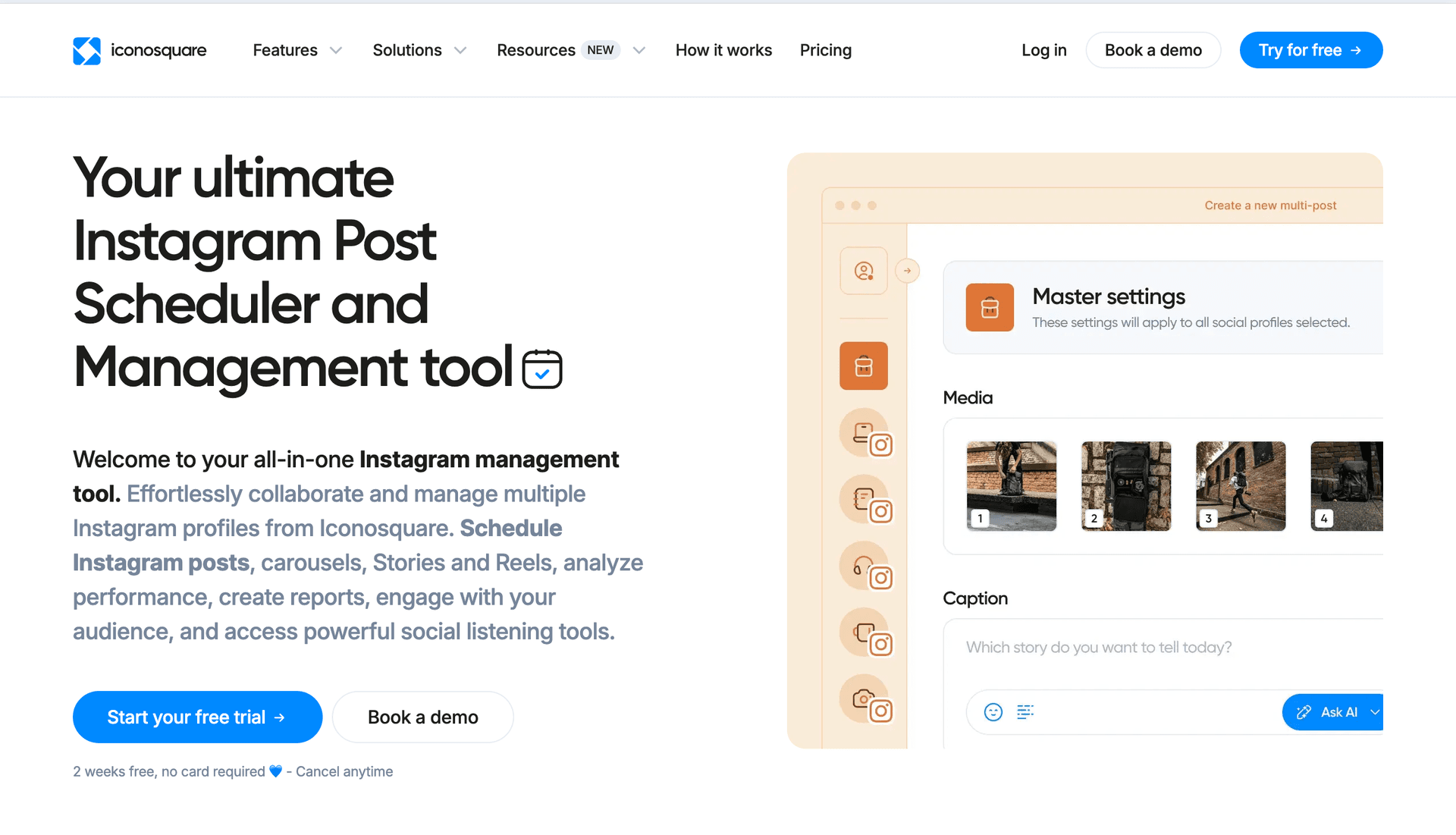Select media thumbnail number 2
Image resolution: width=1456 pixels, height=835 pixels.
1126,486
